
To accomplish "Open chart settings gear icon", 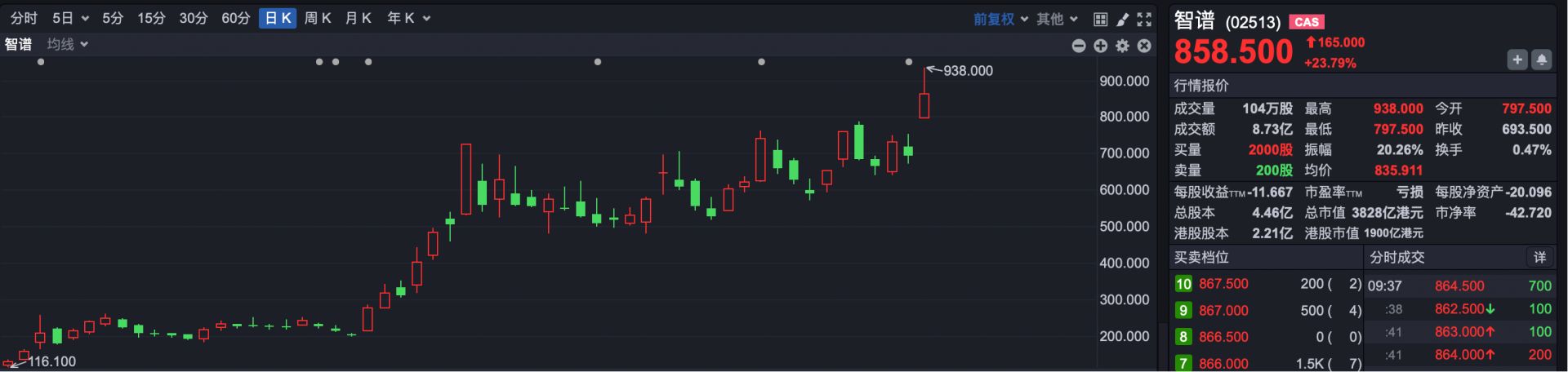I will [1123, 46].
